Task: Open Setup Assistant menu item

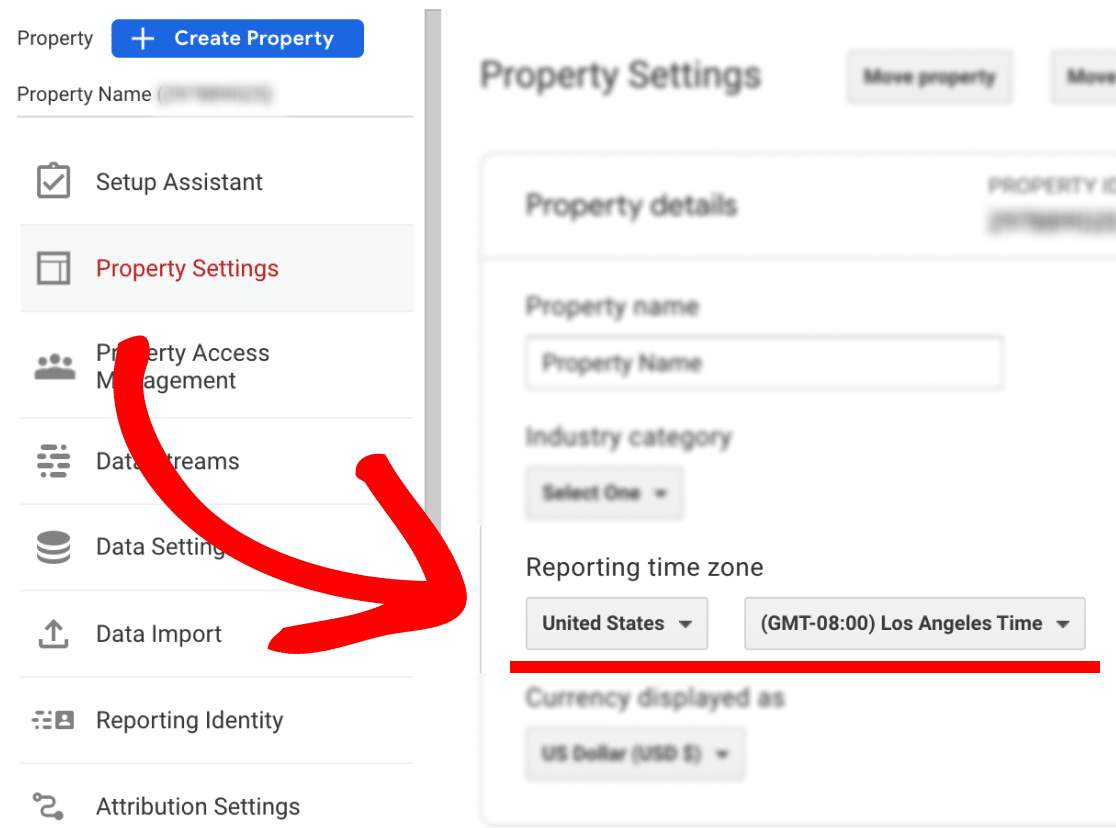Action: click(179, 182)
